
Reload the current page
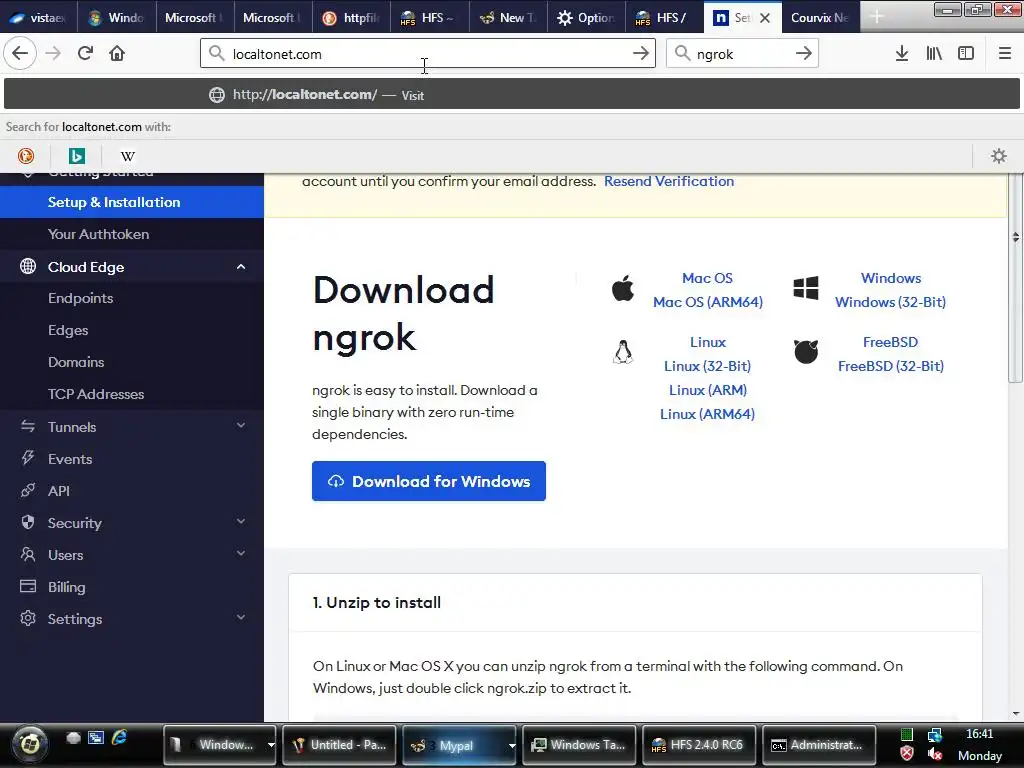(x=85, y=54)
